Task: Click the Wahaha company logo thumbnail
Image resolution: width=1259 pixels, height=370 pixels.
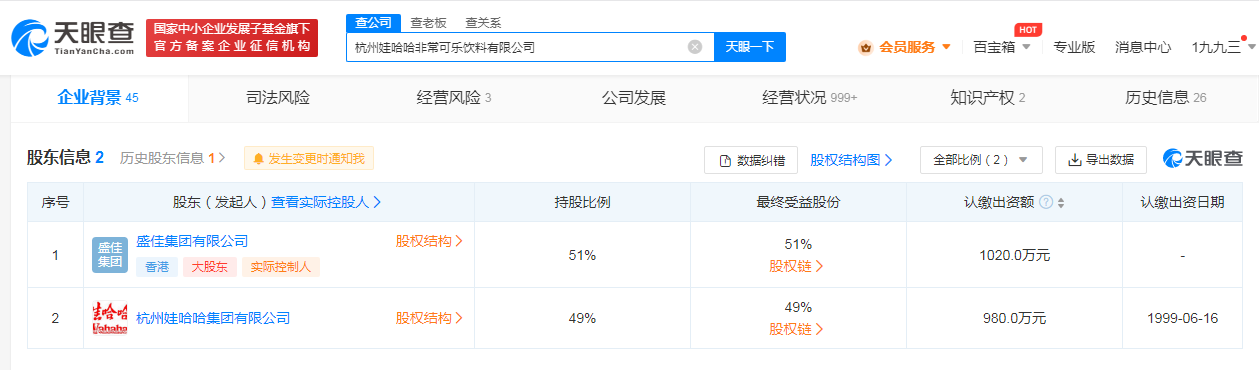Action: pos(110,318)
